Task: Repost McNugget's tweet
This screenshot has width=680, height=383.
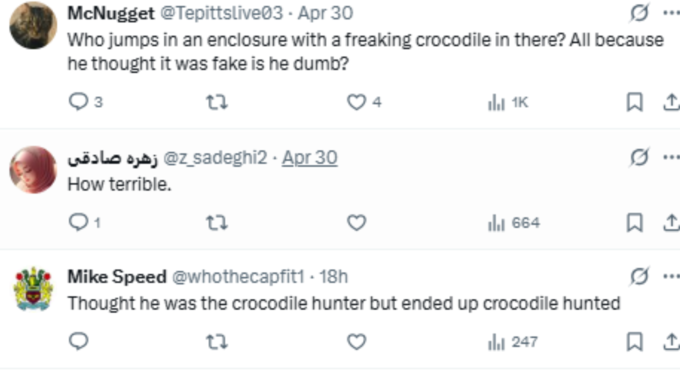Action: (x=216, y=102)
